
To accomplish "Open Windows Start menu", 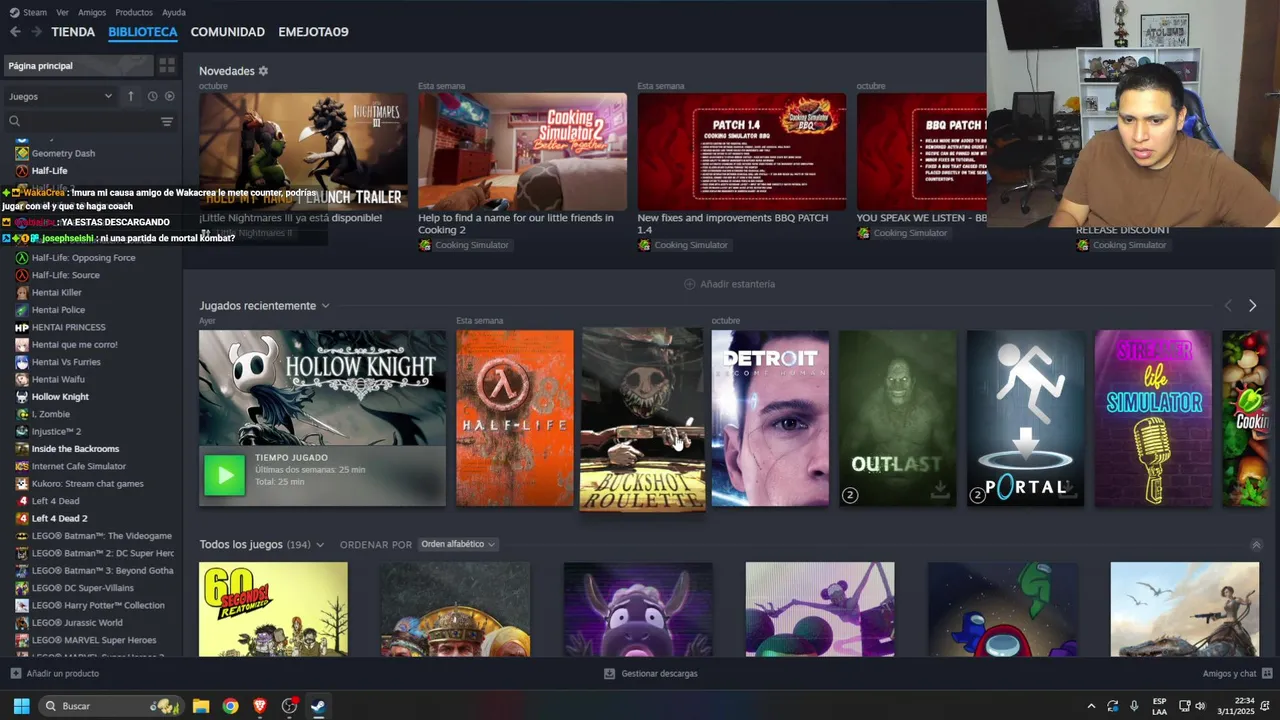I will (21, 706).
